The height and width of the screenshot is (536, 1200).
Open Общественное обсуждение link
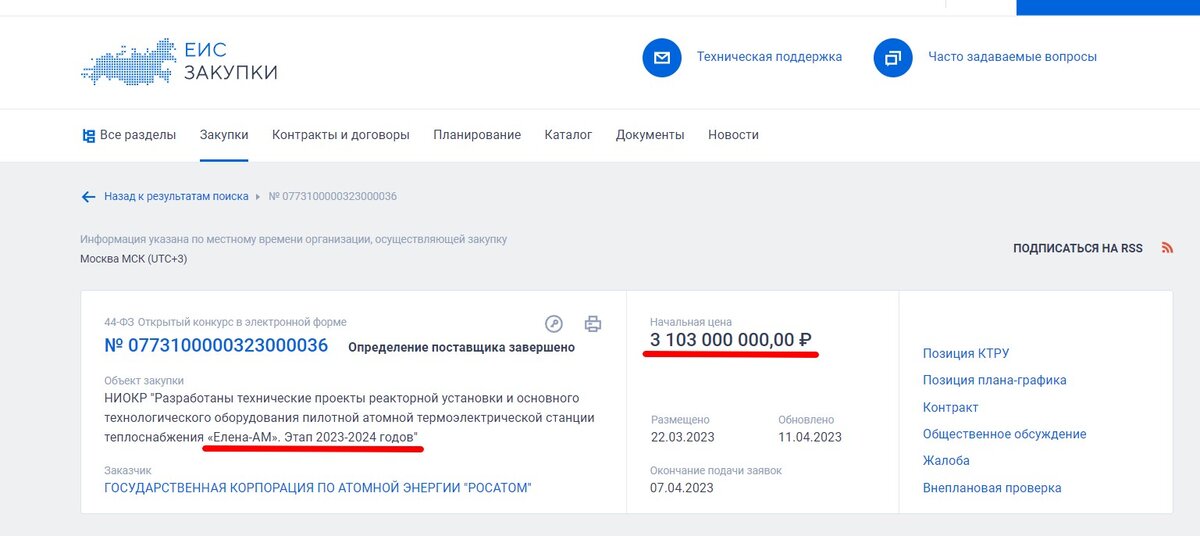1004,434
